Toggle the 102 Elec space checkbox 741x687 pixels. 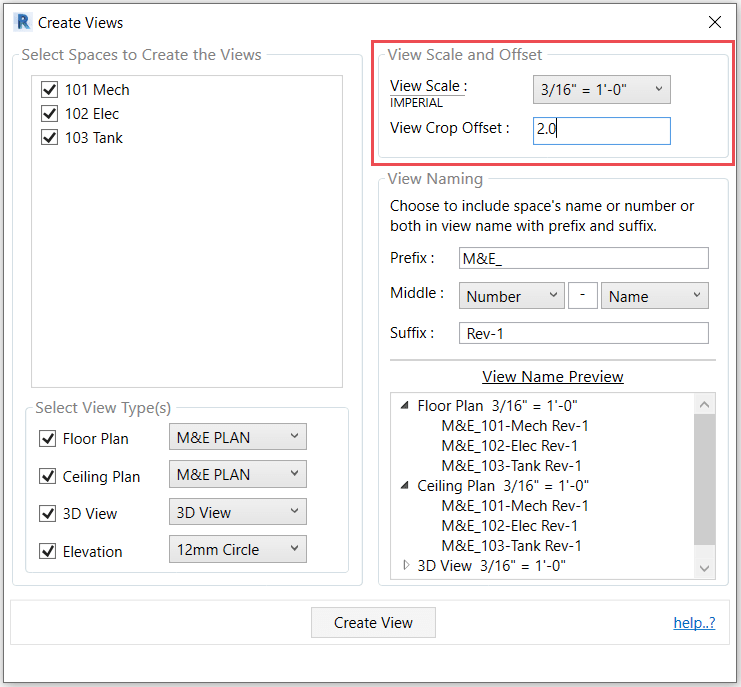[x=50, y=113]
